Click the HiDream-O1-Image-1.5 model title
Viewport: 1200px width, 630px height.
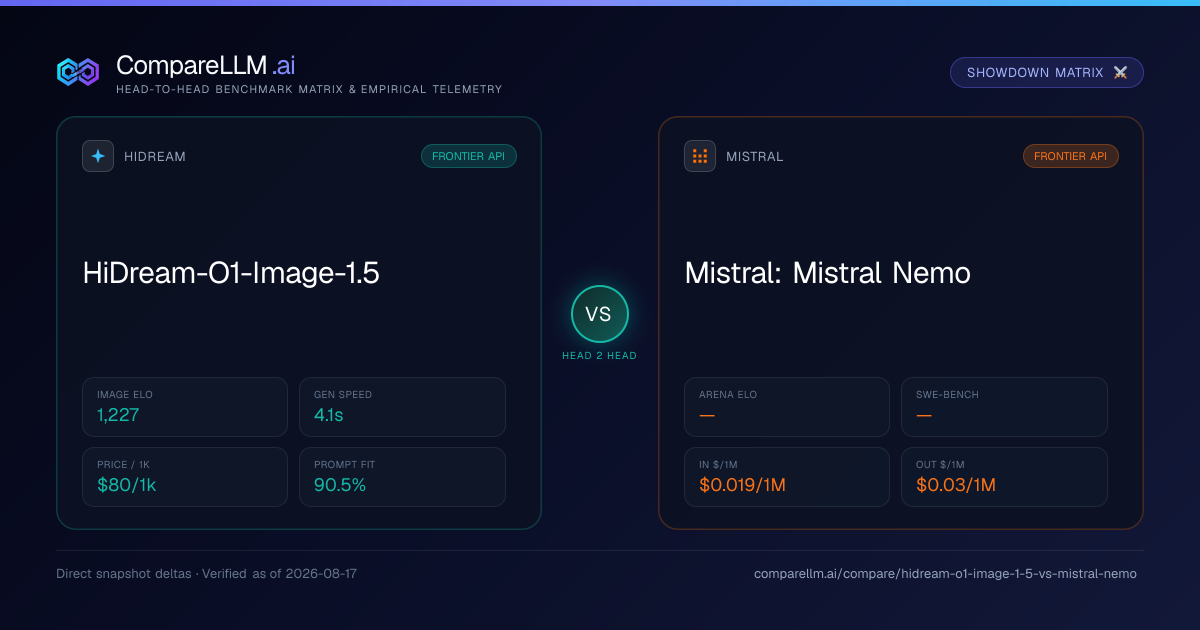click(231, 273)
